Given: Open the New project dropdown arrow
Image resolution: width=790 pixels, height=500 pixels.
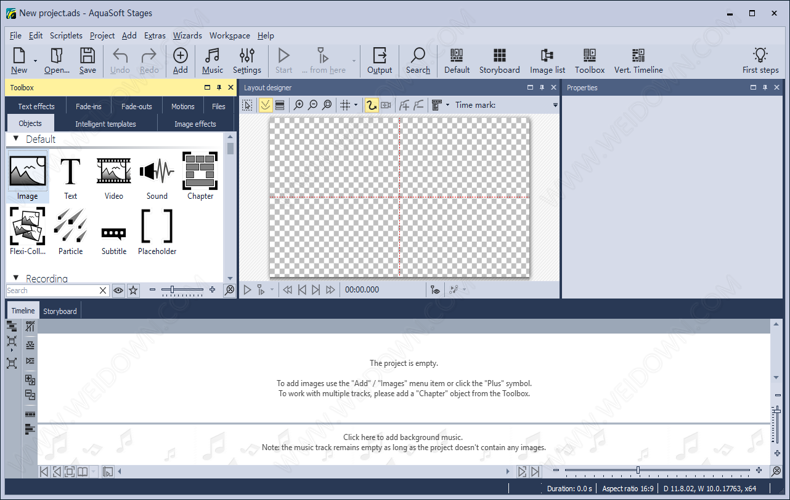Looking at the screenshot, I should [35, 61].
